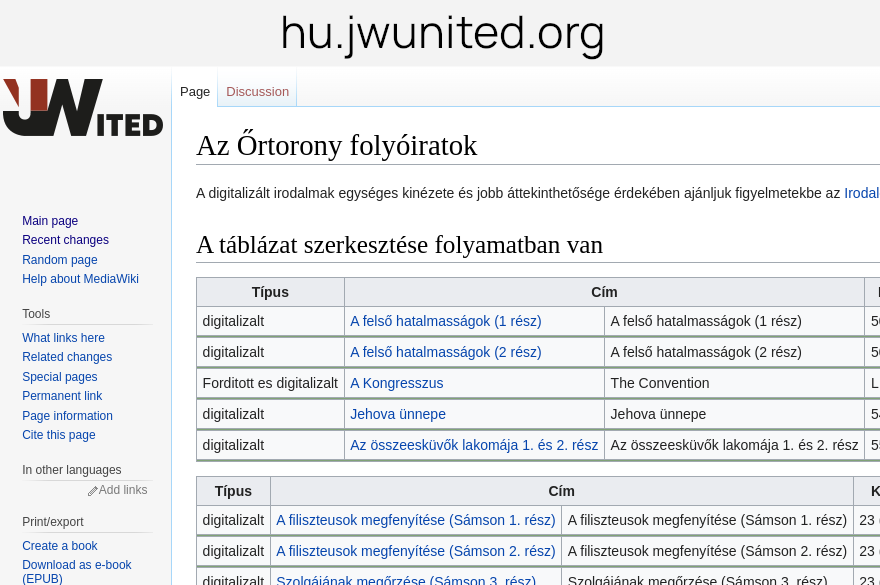Open the A Kongresszus link

(x=397, y=383)
